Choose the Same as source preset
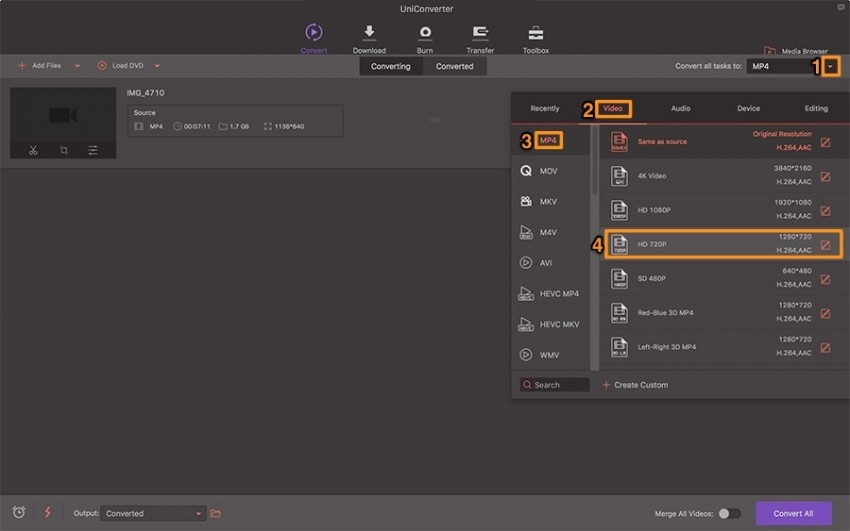Screen dimensions: 850x531 click(x=724, y=141)
